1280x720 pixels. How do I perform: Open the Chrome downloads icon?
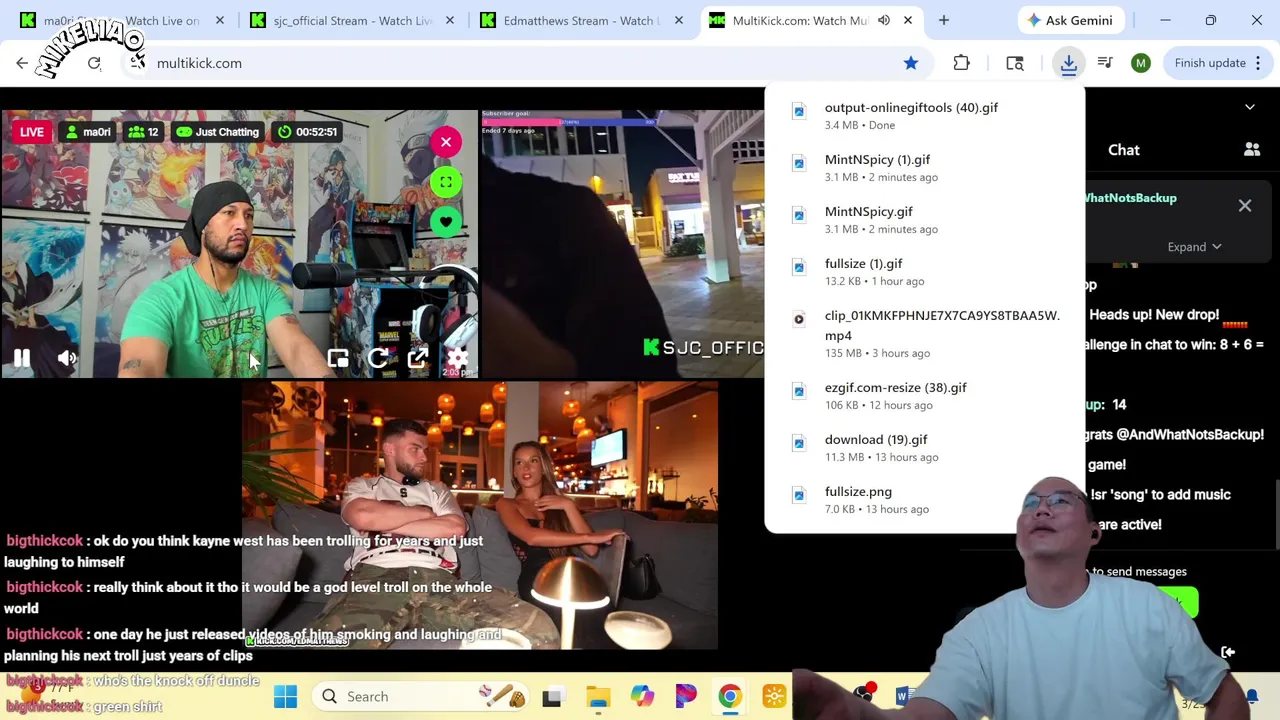point(1069,63)
